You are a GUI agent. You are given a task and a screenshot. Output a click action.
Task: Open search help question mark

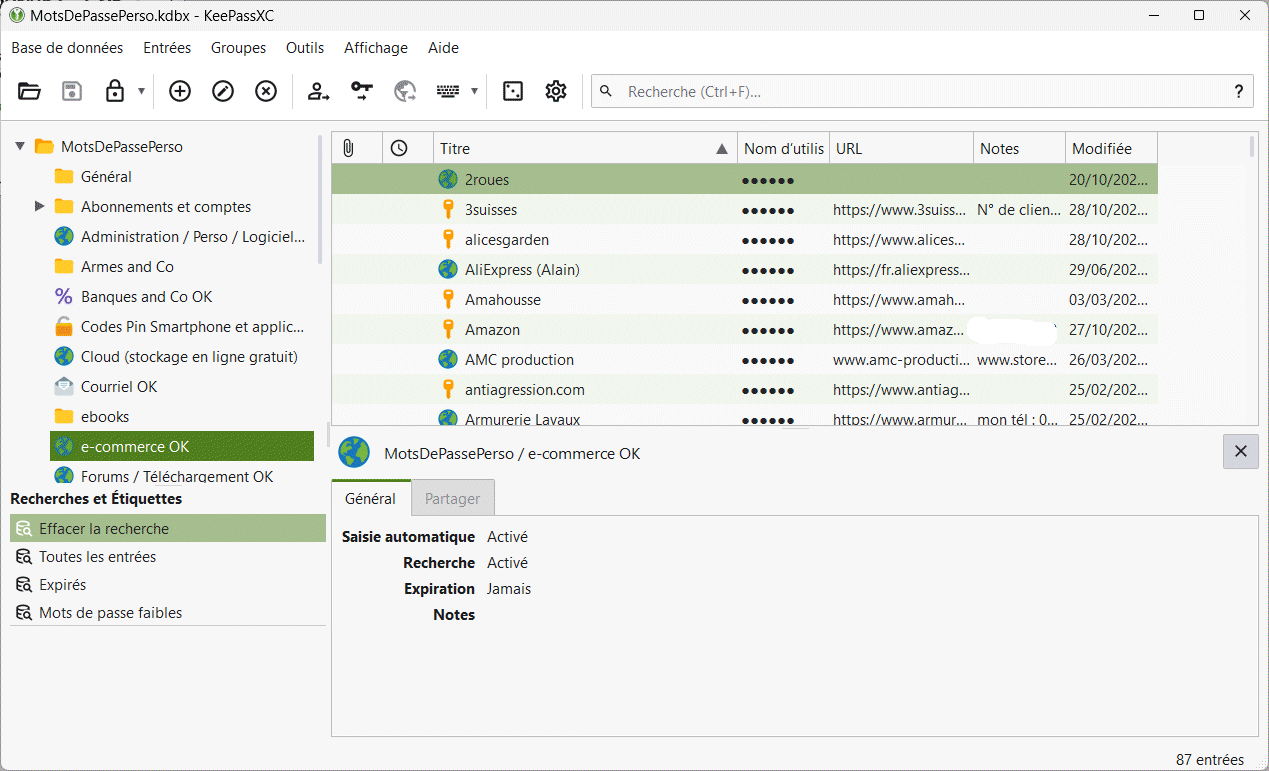click(x=1239, y=92)
